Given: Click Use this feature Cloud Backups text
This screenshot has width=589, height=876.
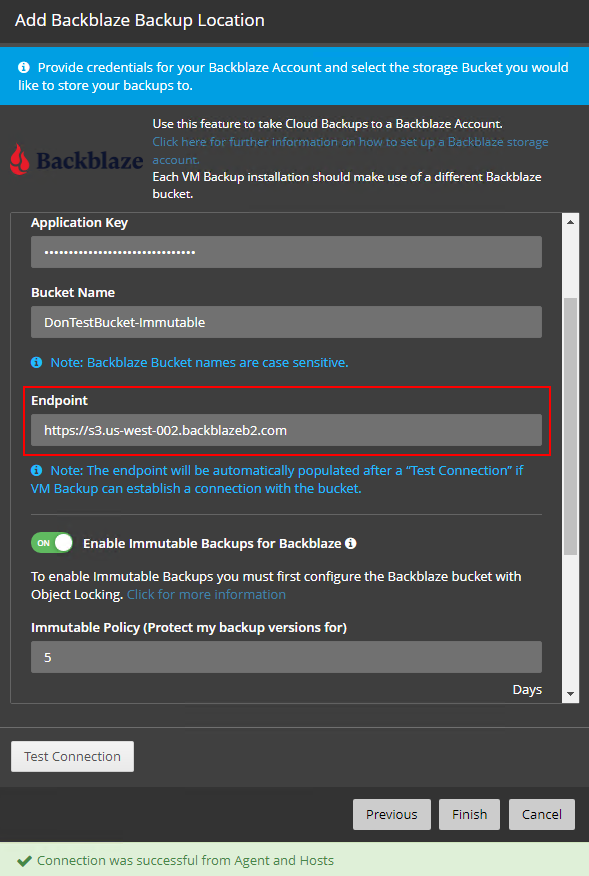Looking at the screenshot, I should pyautogui.click(x=327, y=124).
